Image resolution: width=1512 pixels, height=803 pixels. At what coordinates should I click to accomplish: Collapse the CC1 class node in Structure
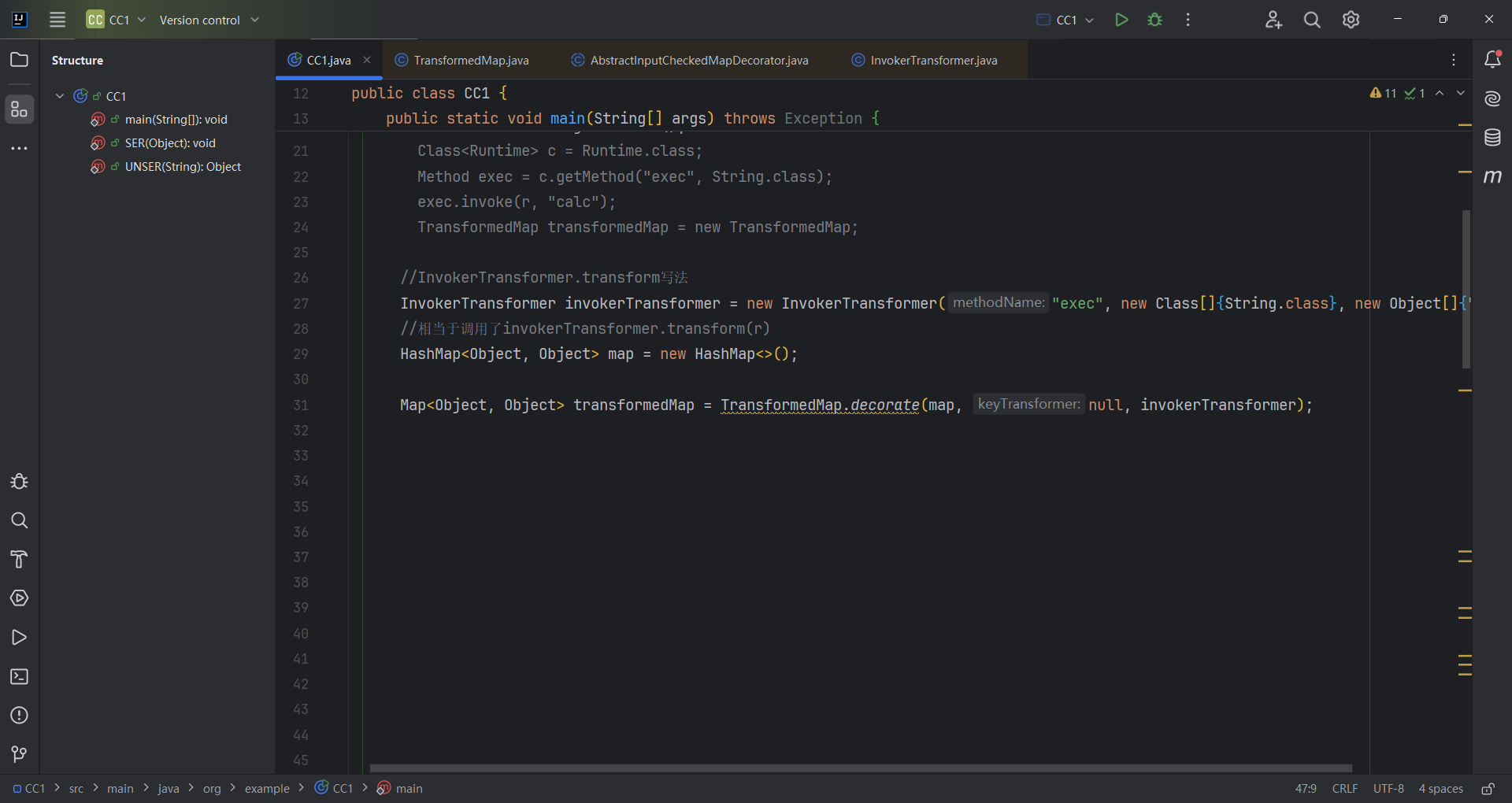tap(60, 96)
